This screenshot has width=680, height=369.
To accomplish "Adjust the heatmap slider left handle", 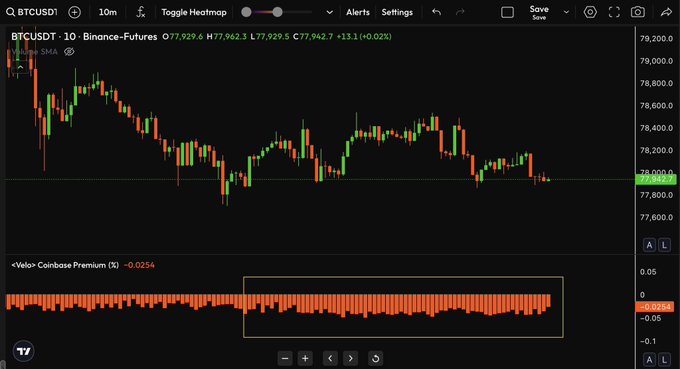I will coord(246,12).
